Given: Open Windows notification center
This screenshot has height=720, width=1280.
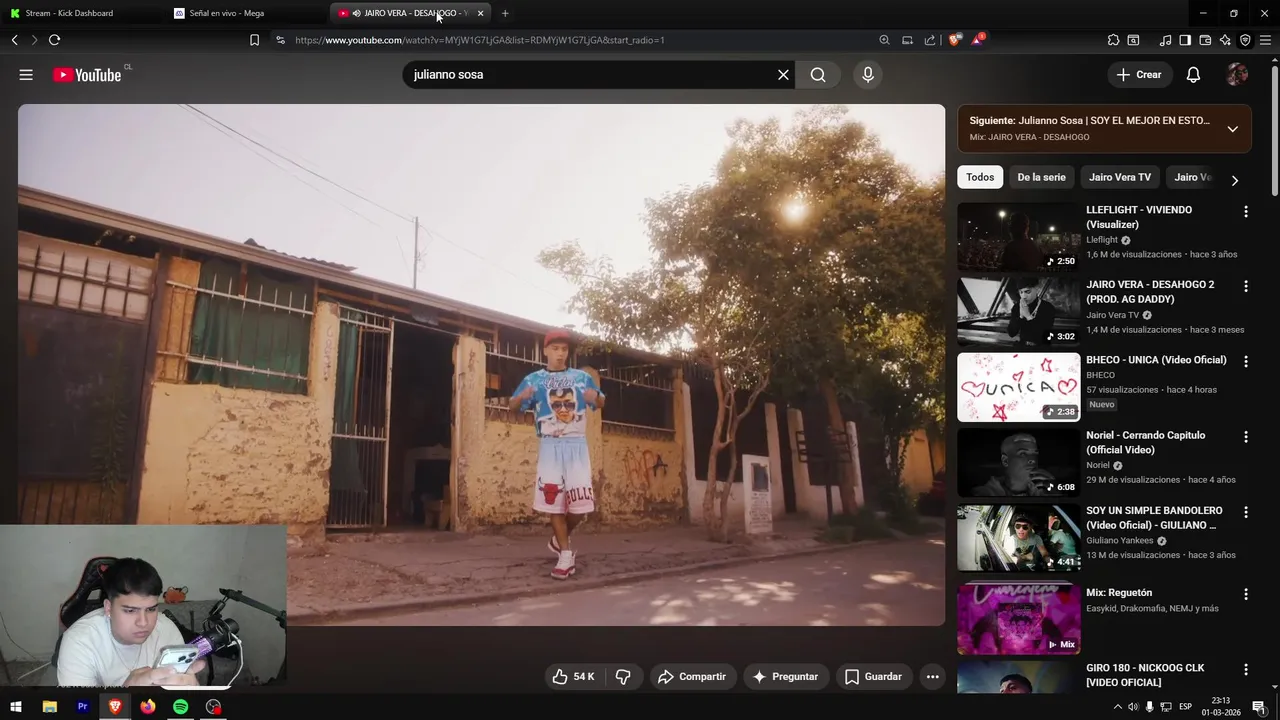Looking at the screenshot, I should 1259,707.
